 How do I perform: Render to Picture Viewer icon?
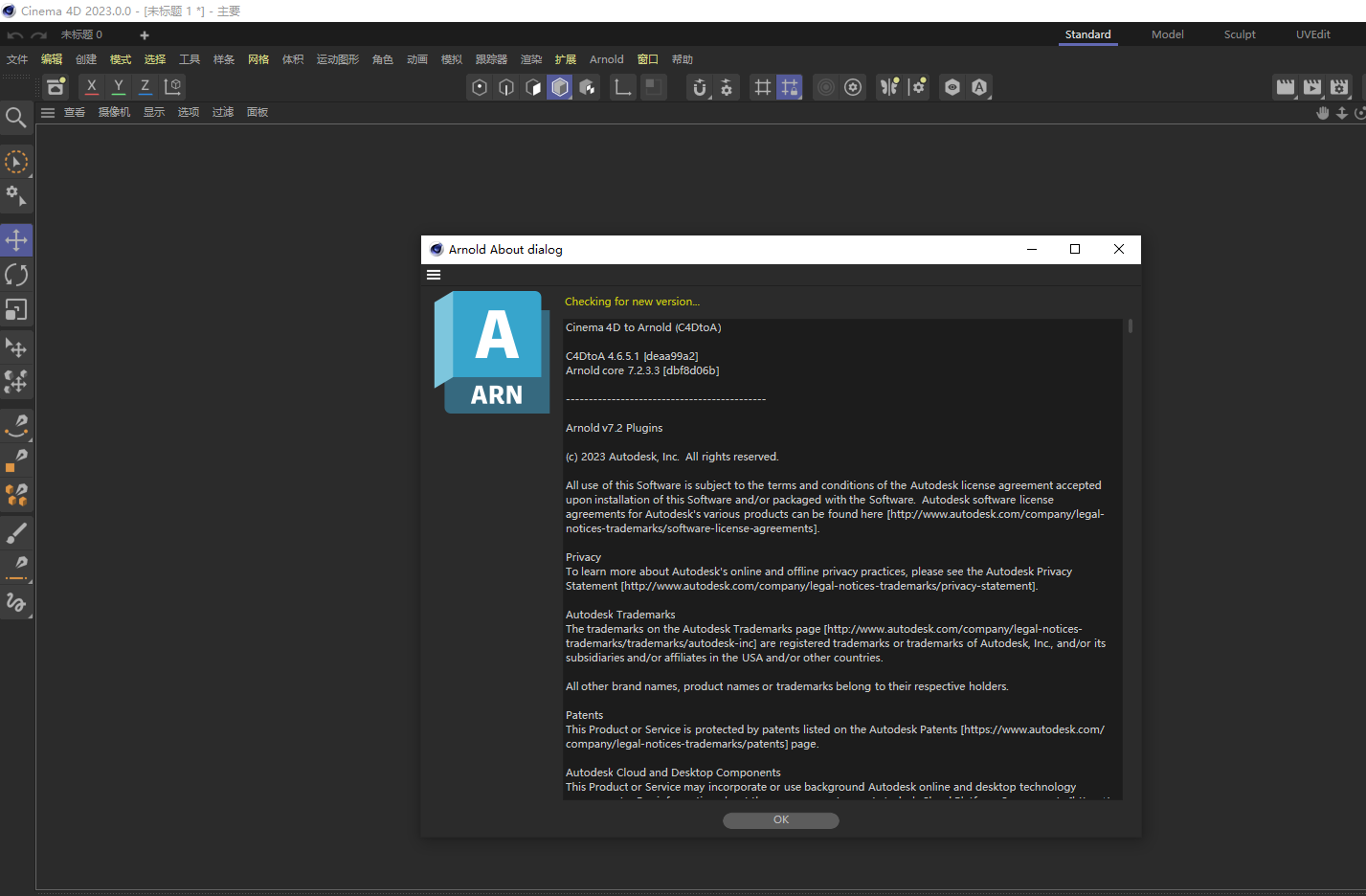pos(1312,87)
